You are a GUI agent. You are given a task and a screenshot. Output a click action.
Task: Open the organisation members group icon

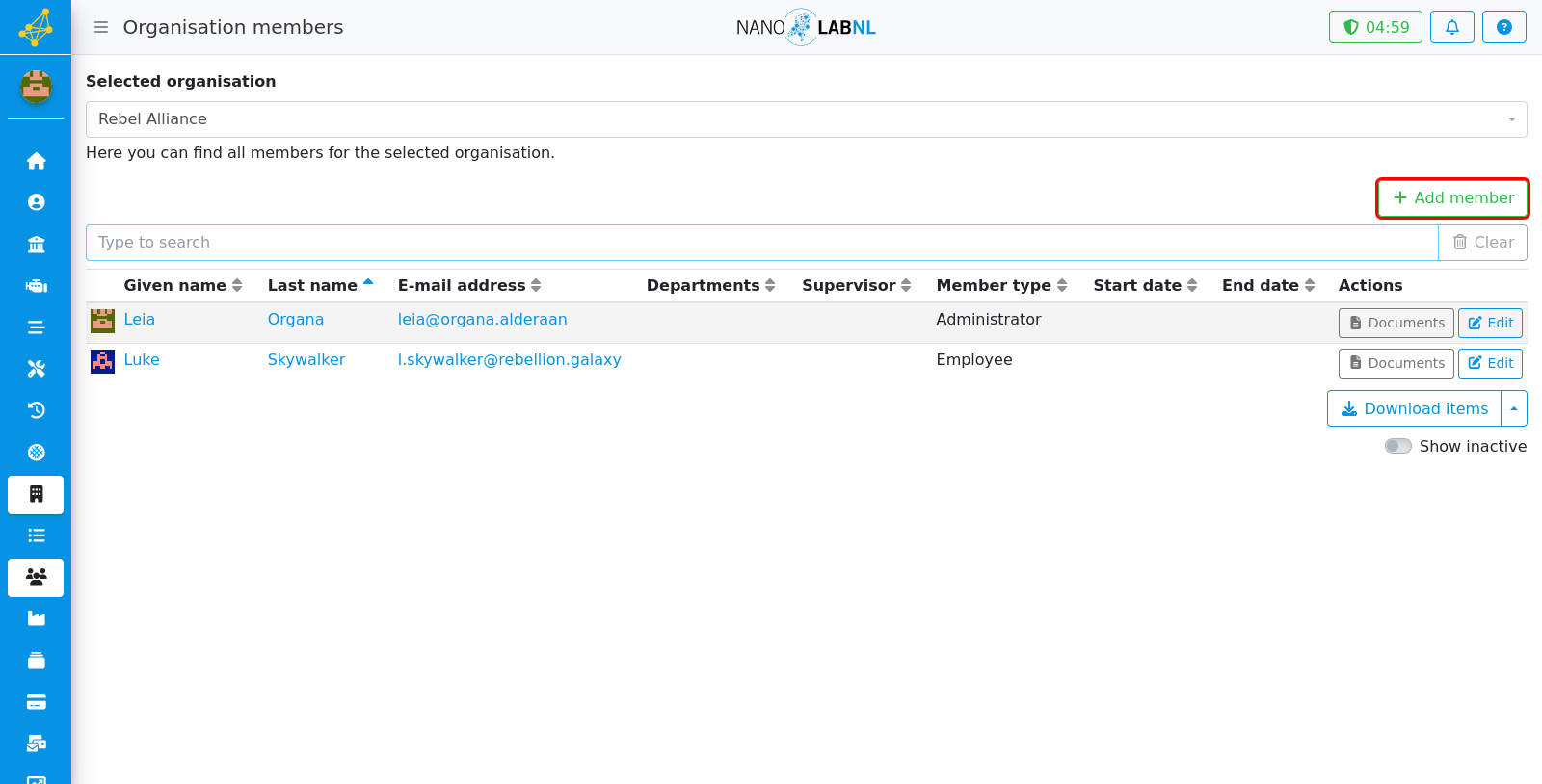click(x=36, y=577)
